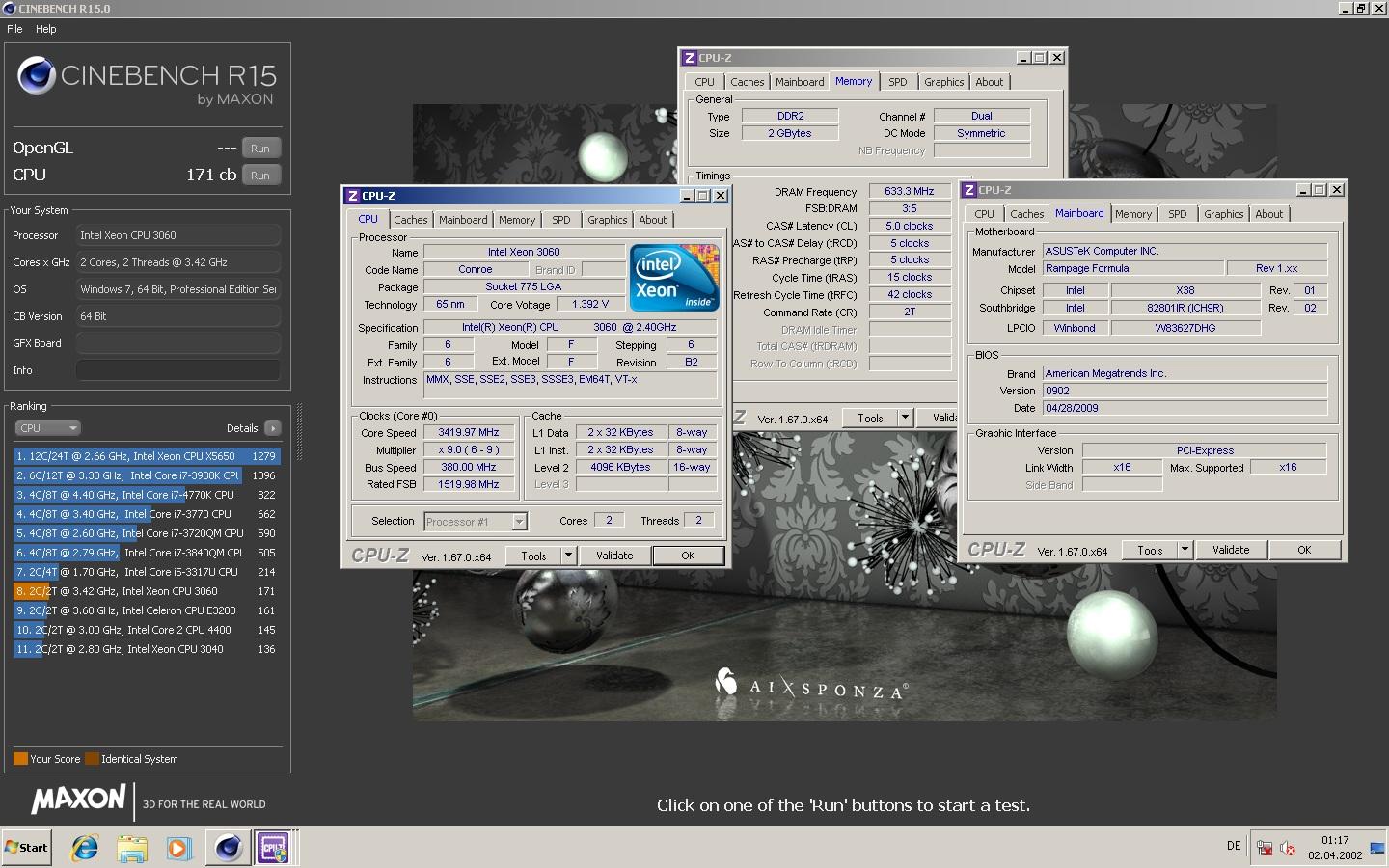Click the brown Identical System legend swatch
Image resolution: width=1389 pixels, height=868 pixels.
tap(92, 759)
